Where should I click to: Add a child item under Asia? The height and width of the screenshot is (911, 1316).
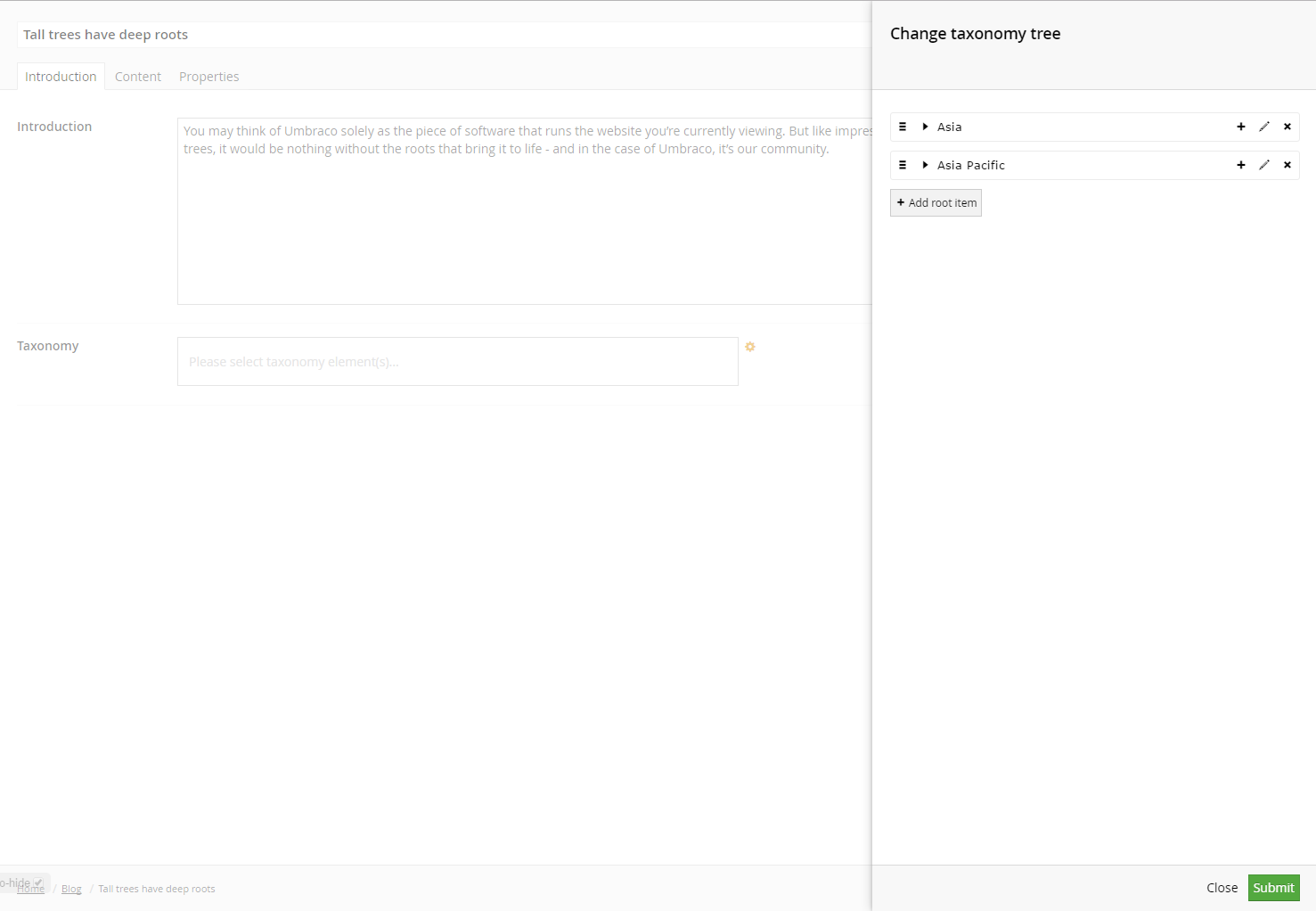click(x=1241, y=127)
